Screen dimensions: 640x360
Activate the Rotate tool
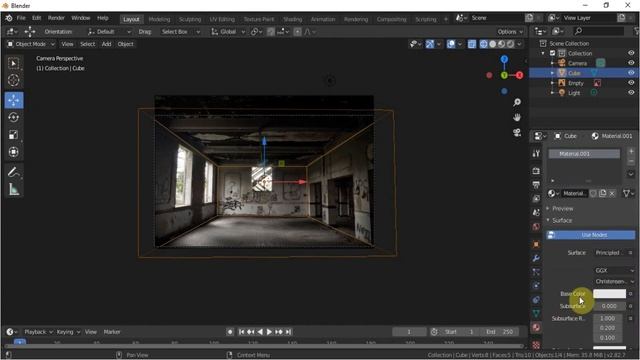click(x=13, y=118)
